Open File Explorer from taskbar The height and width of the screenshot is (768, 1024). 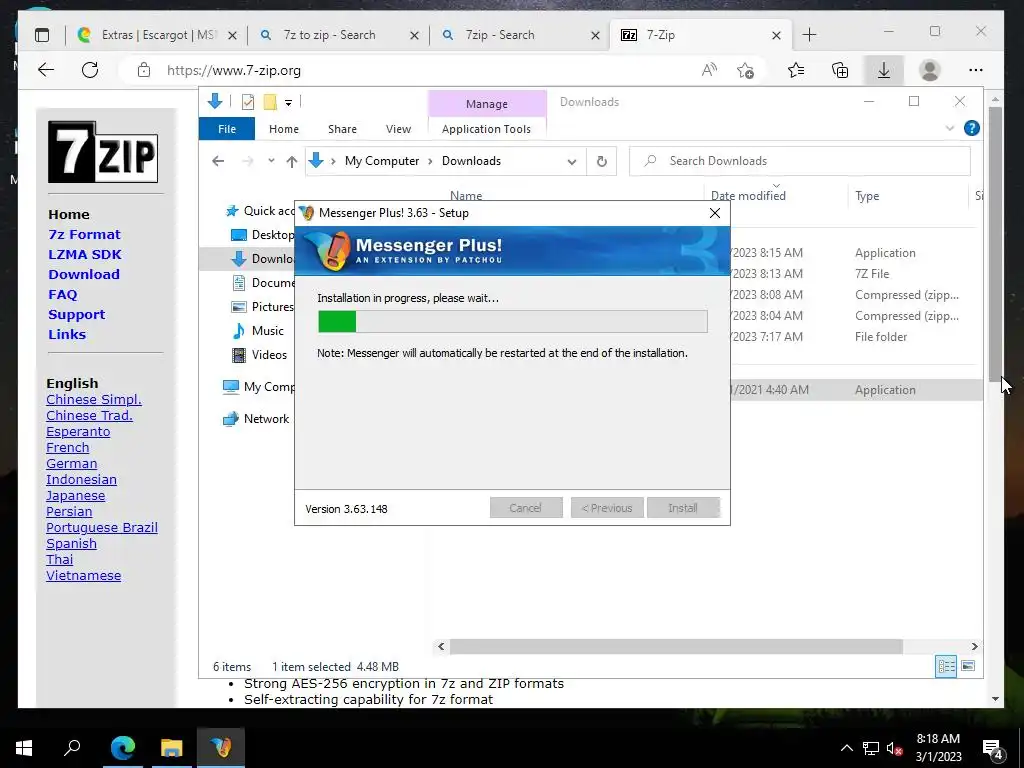click(x=172, y=748)
